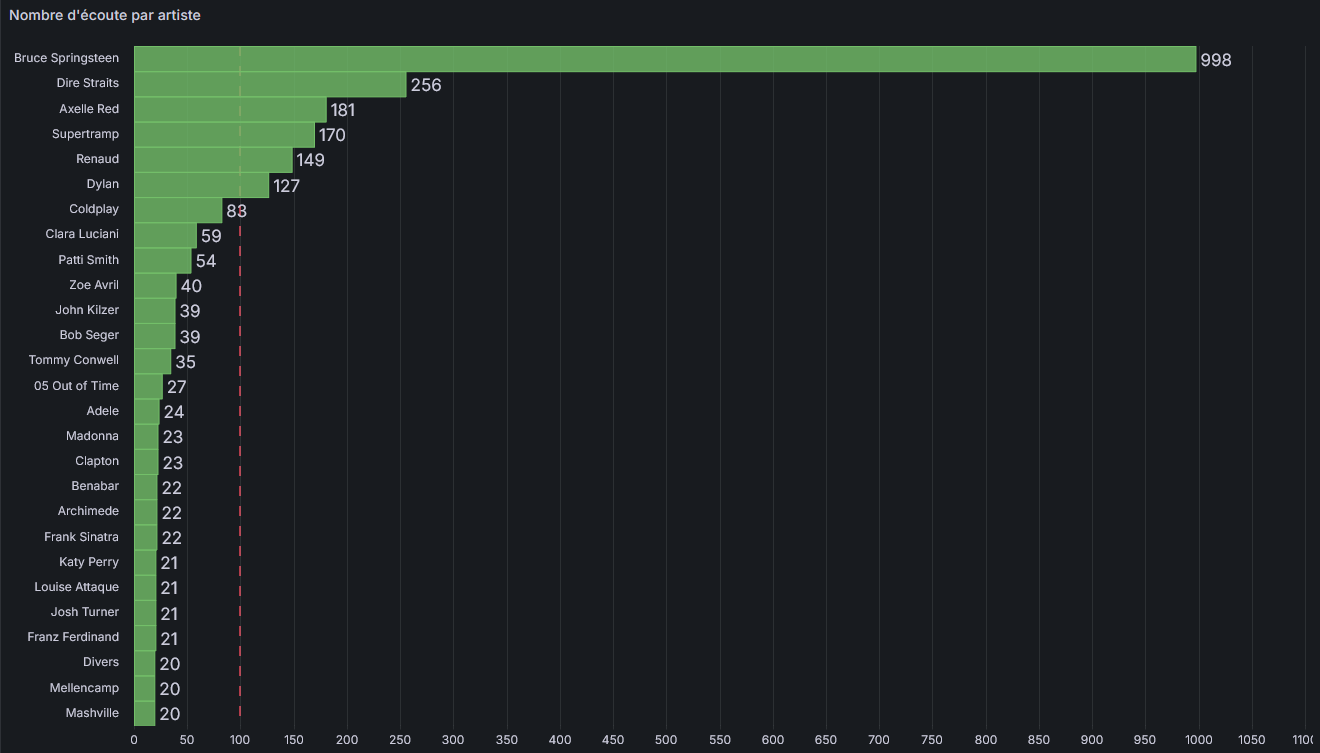This screenshot has width=1320, height=753.
Task: Select the Patti Smith label
Action: (88, 260)
